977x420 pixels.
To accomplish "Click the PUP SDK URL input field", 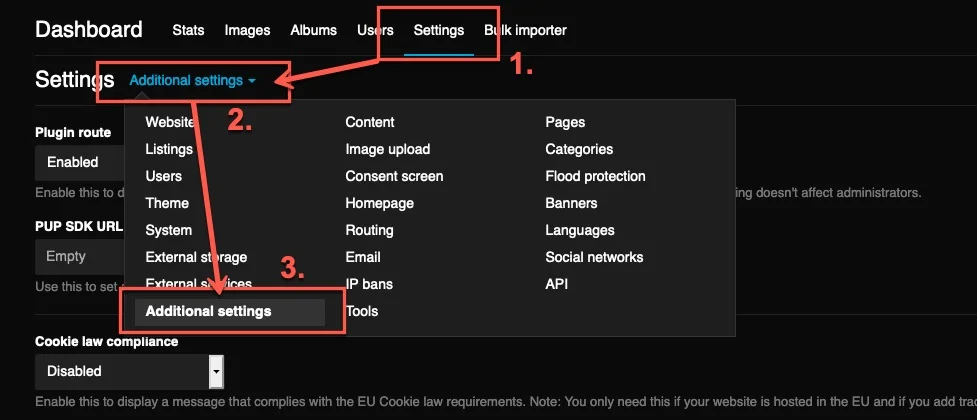I will point(80,256).
